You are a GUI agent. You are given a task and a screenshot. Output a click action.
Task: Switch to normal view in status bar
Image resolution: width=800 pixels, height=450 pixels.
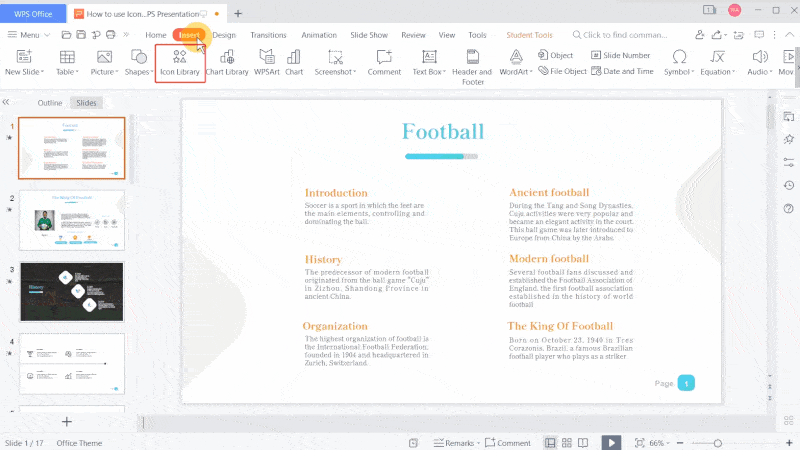tap(550, 442)
